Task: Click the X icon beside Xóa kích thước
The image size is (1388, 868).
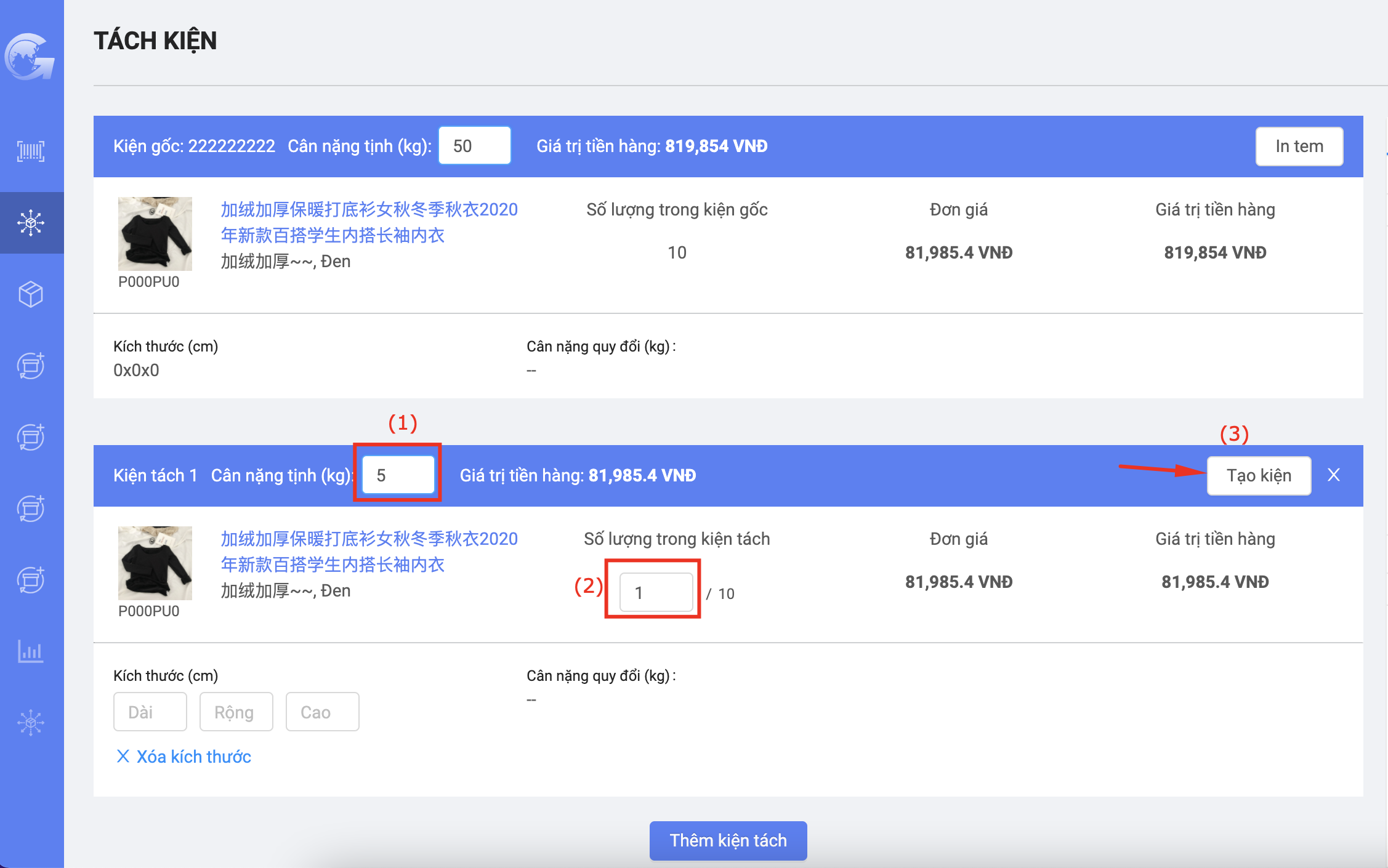Action: pos(123,756)
